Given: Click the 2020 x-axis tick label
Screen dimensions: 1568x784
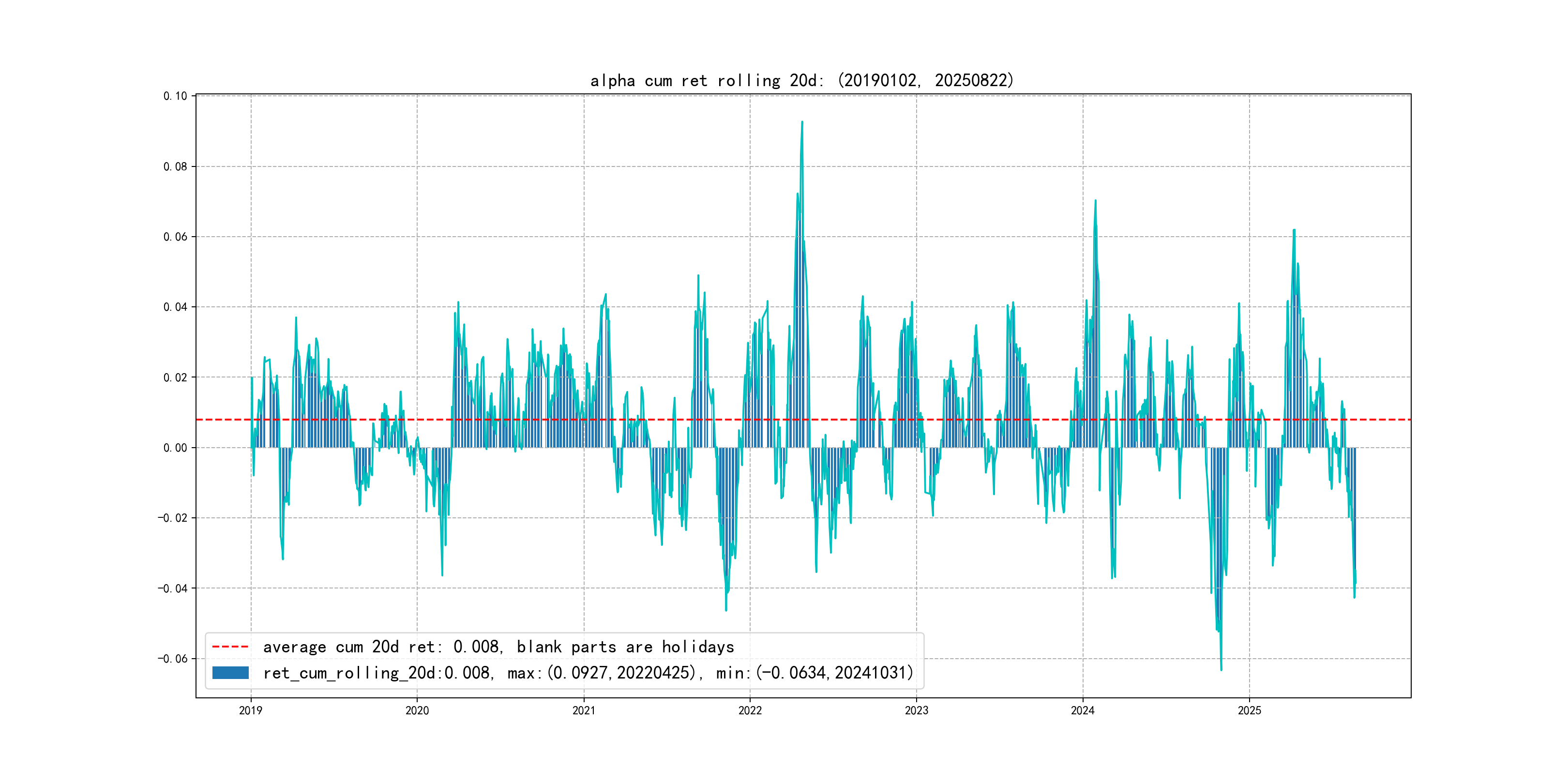Looking at the screenshot, I should (417, 710).
